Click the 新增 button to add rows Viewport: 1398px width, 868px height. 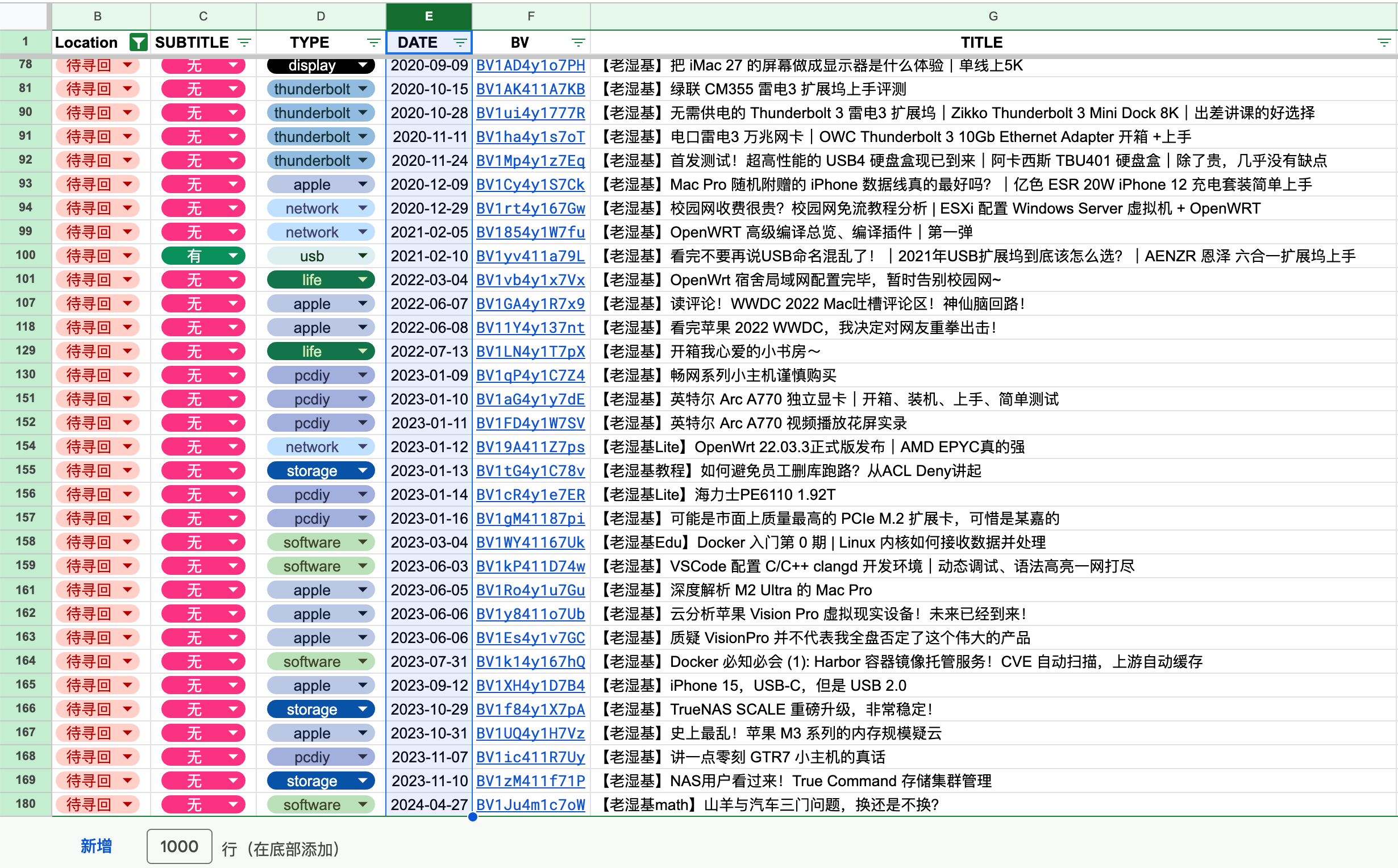[95, 846]
